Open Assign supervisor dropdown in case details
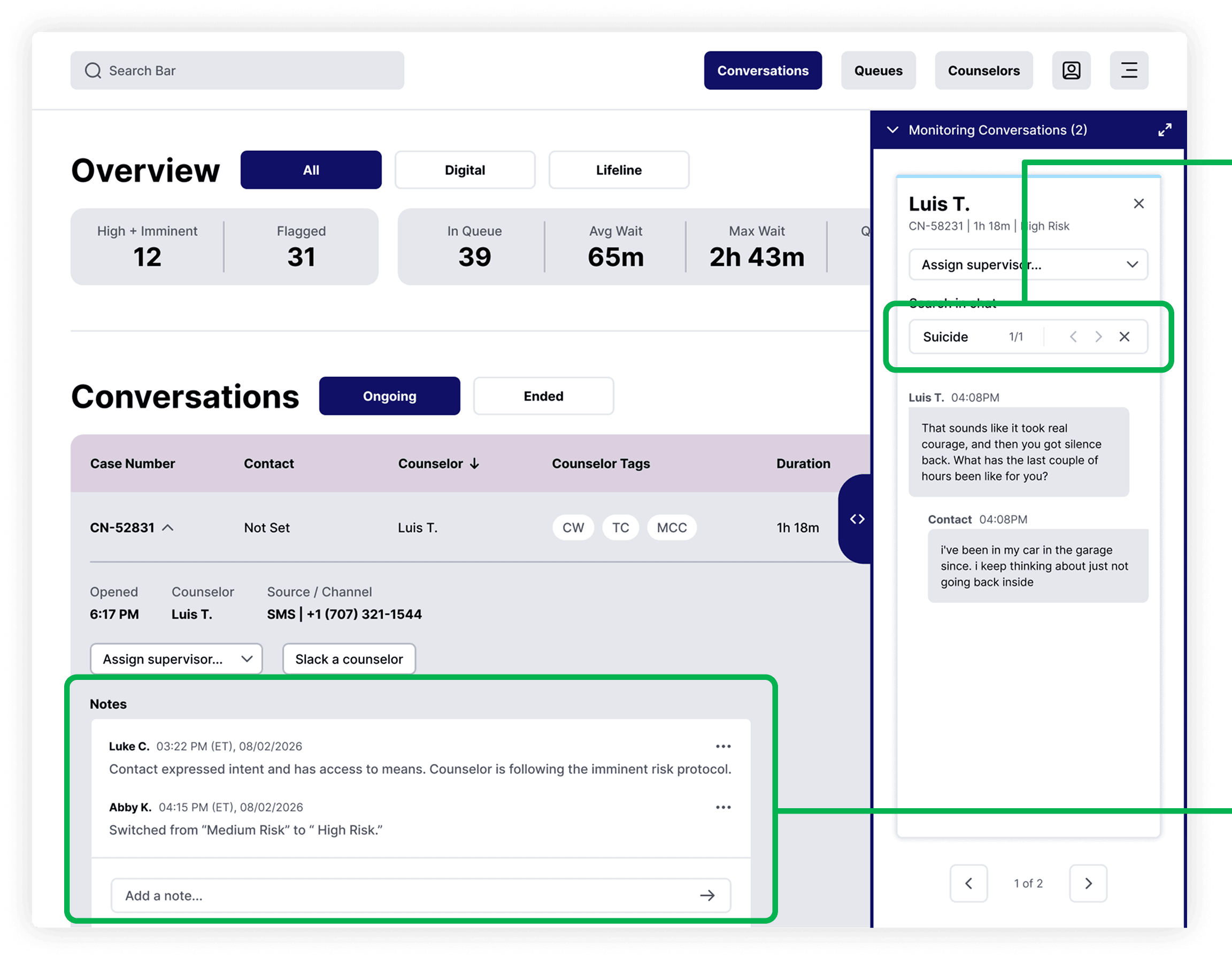This screenshot has width=1232, height=960. [x=176, y=659]
